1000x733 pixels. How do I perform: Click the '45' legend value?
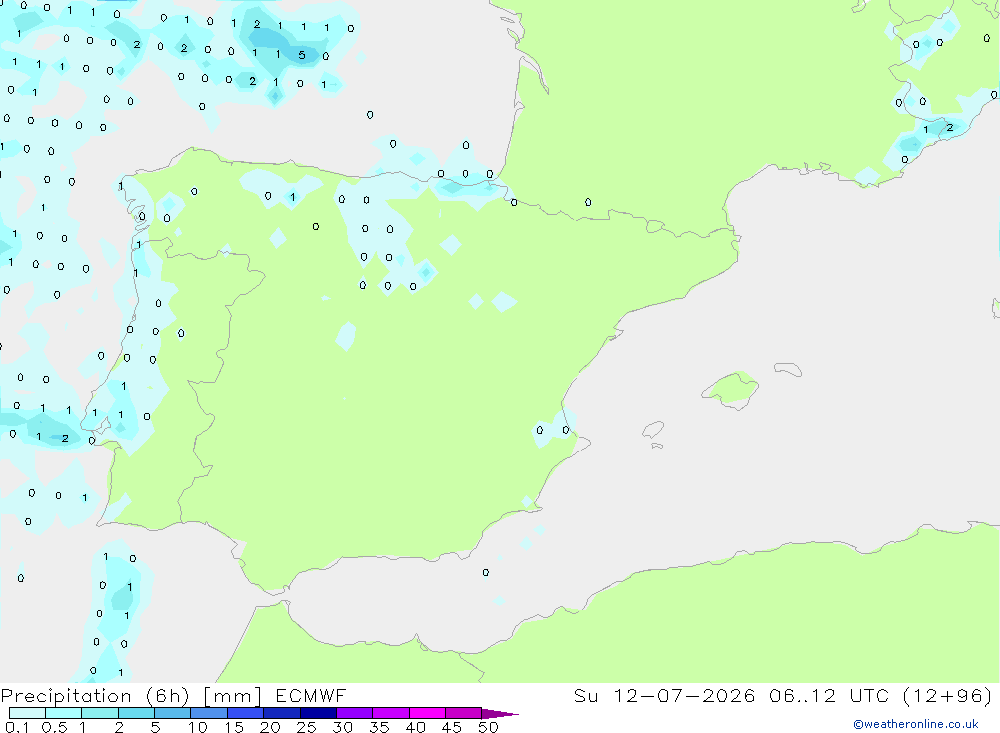pos(452,727)
